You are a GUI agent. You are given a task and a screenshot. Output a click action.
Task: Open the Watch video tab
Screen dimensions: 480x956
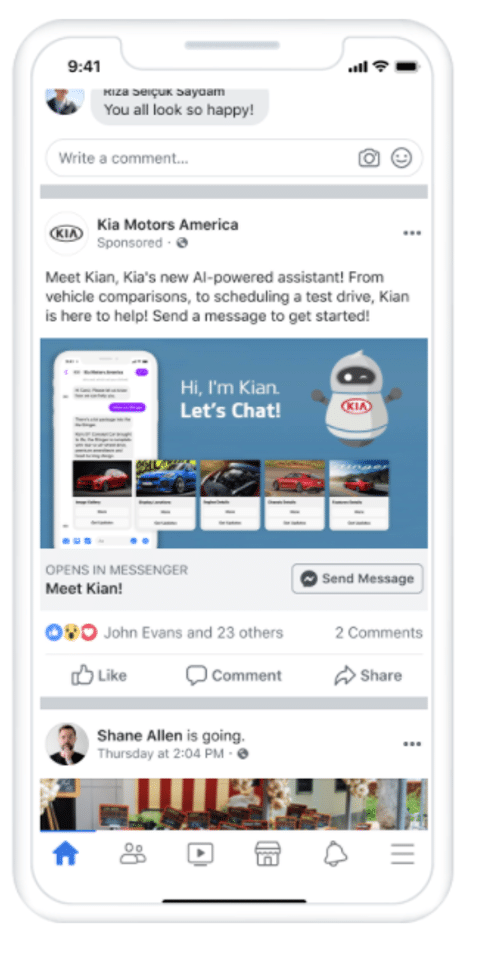pos(200,854)
